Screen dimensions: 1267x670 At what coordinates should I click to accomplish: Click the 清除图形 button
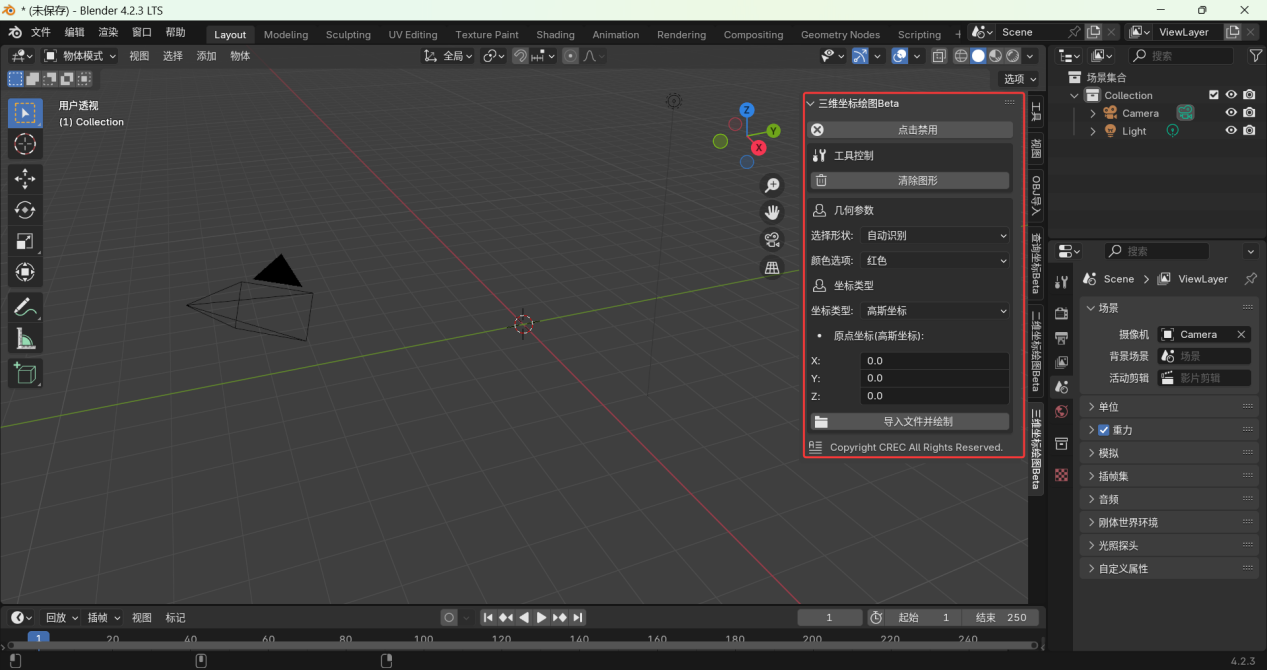tap(917, 181)
